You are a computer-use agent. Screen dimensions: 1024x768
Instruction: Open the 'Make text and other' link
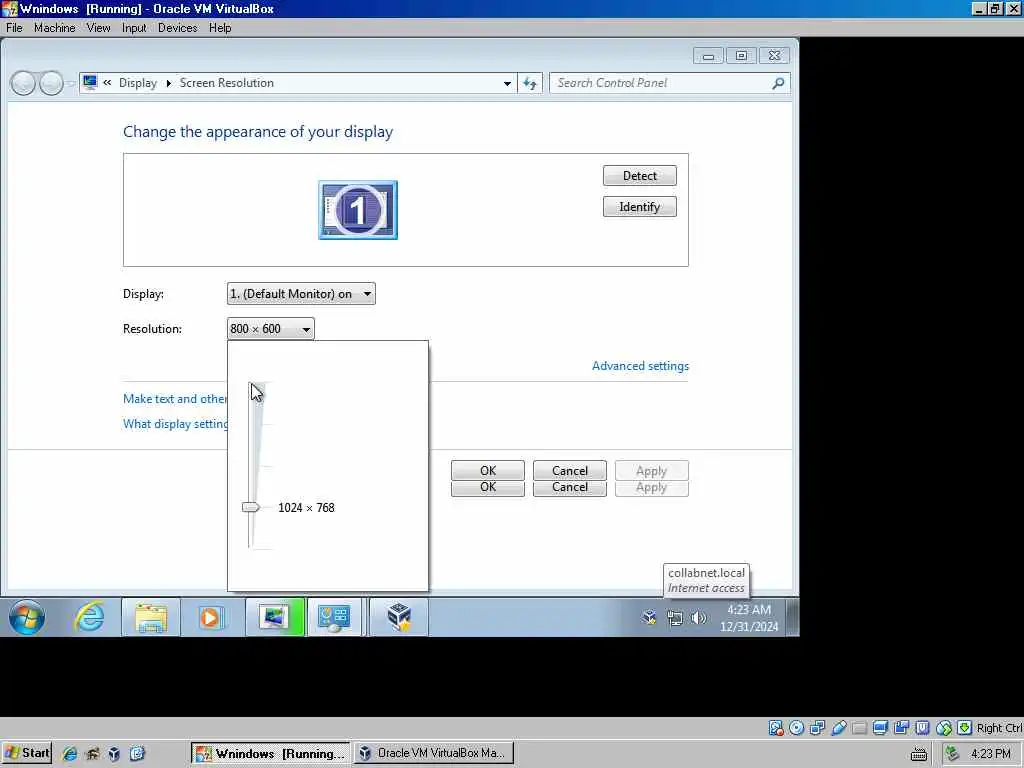(x=175, y=398)
